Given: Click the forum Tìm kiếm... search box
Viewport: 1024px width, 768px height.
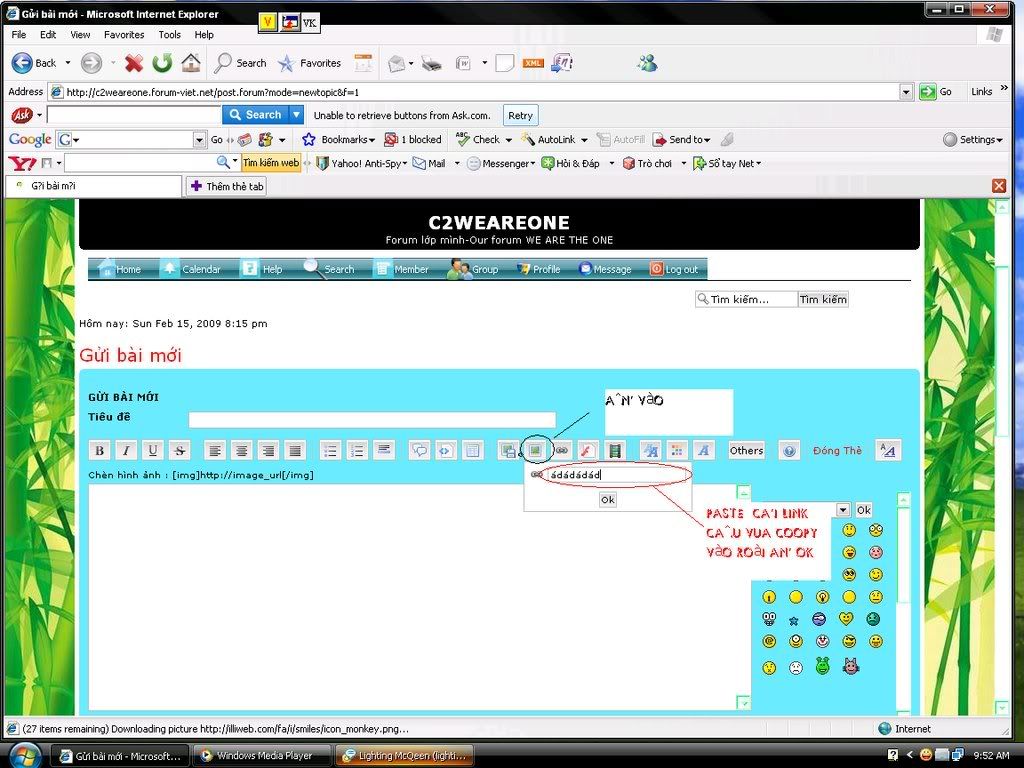Looking at the screenshot, I should pyautogui.click(x=746, y=299).
